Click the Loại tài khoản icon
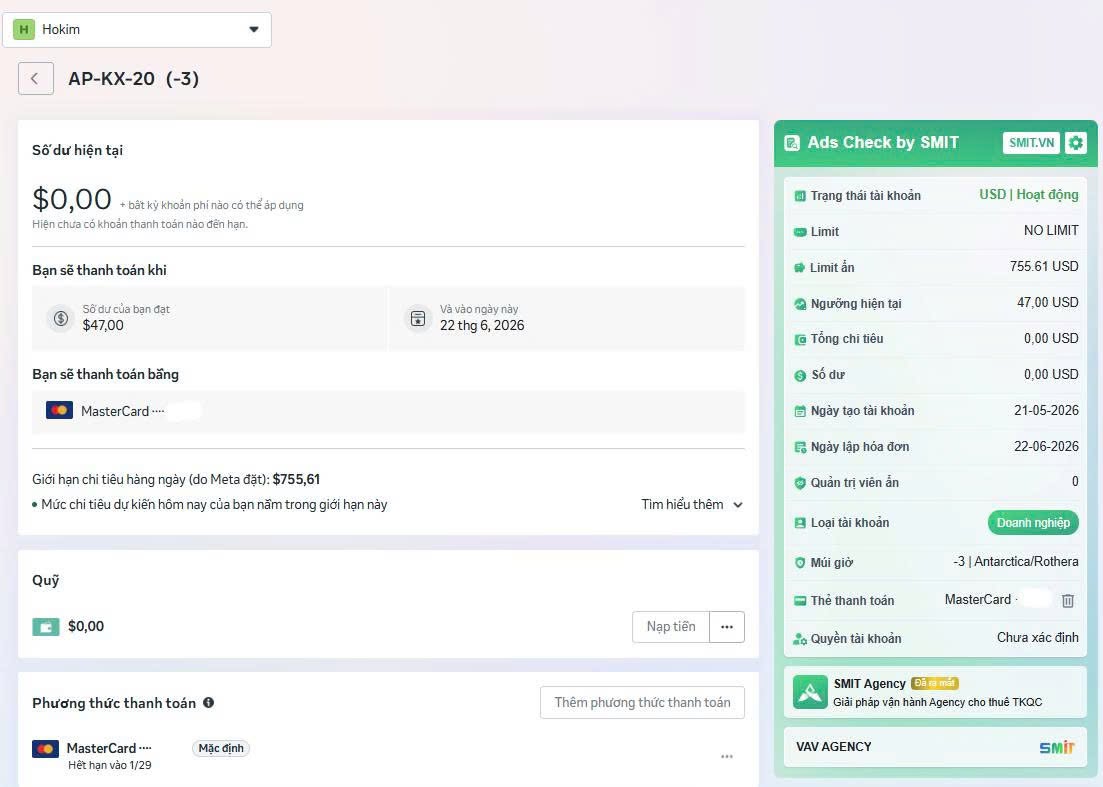This screenshot has height=787, width=1103. 800,523
